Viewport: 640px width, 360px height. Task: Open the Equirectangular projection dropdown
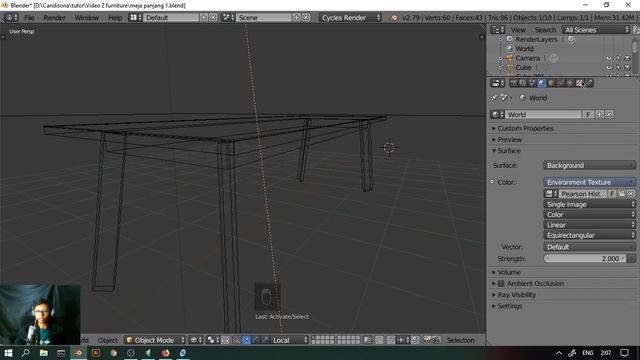click(x=589, y=236)
